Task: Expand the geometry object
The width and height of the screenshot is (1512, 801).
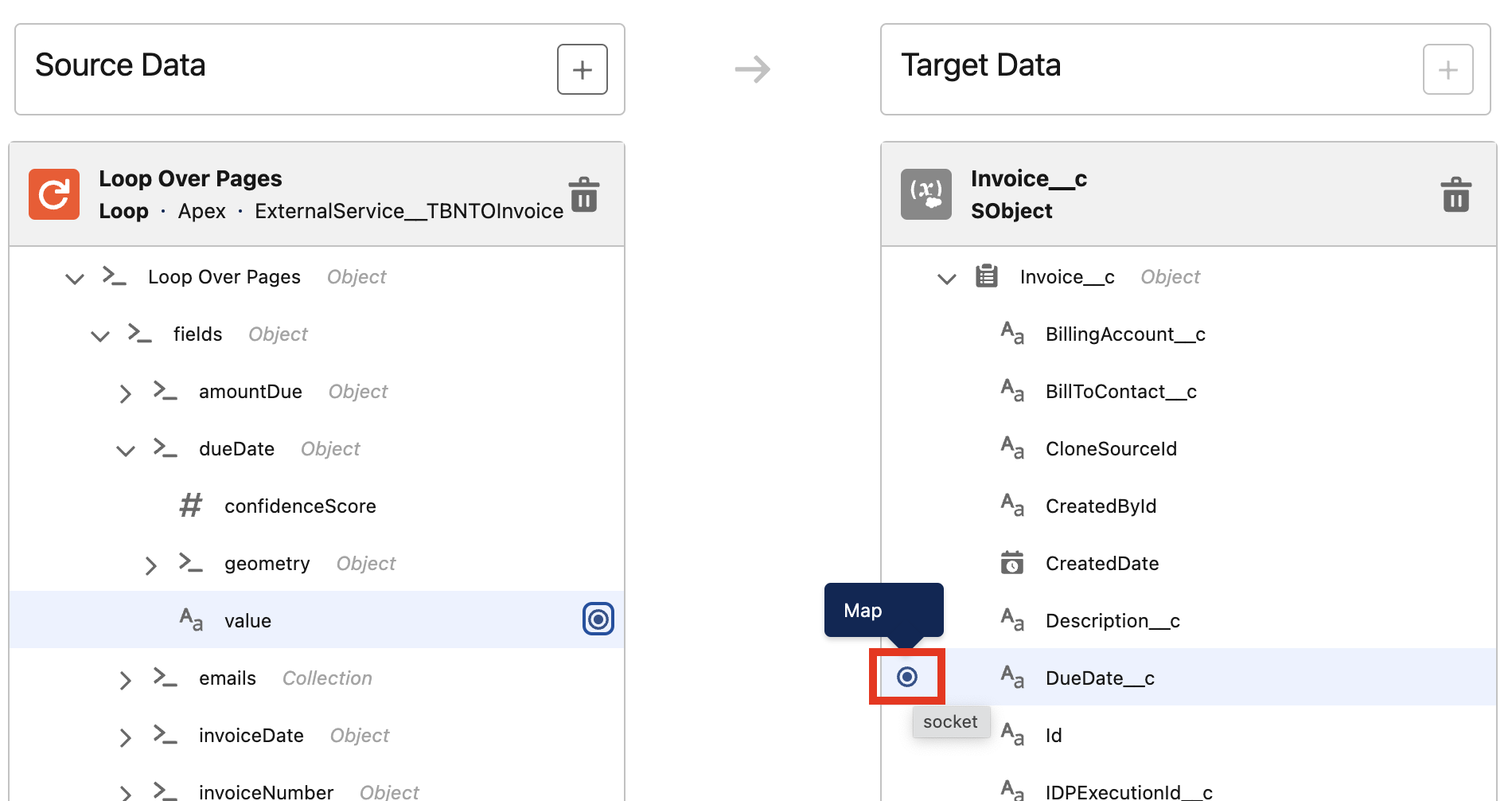Action: tap(150, 565)
